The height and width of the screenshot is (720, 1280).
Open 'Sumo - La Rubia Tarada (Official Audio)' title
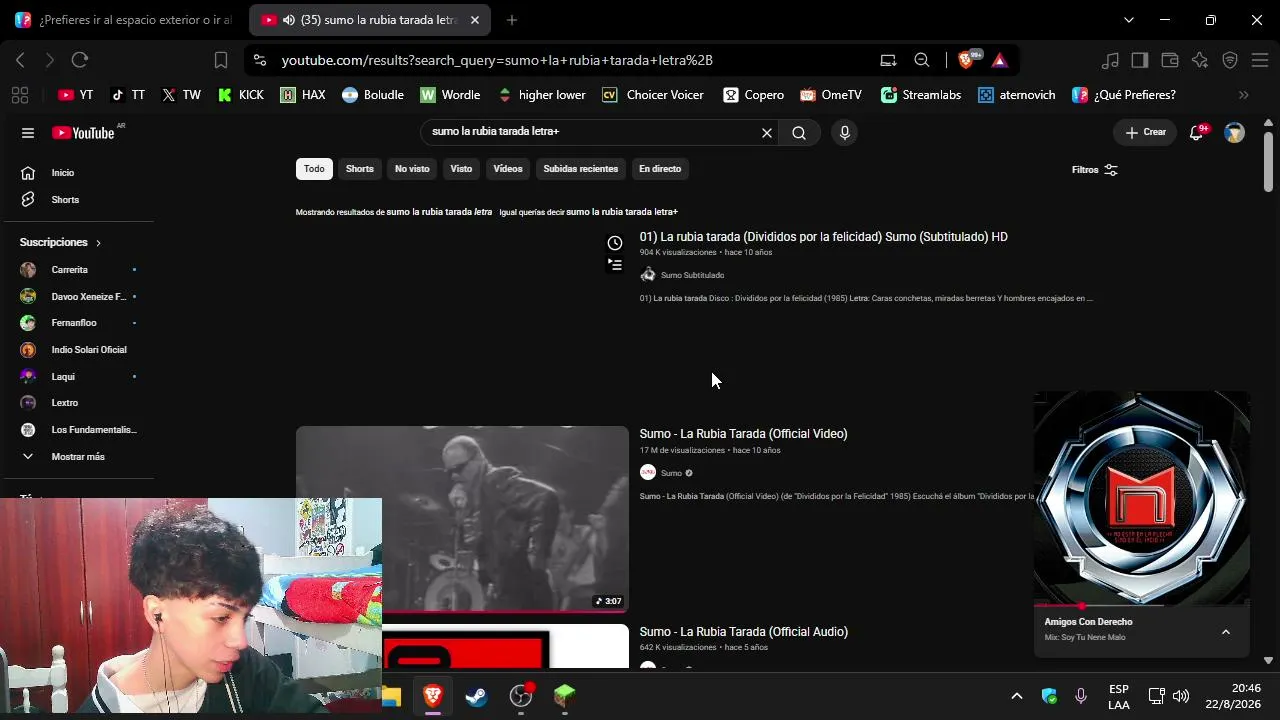point(744,632)
